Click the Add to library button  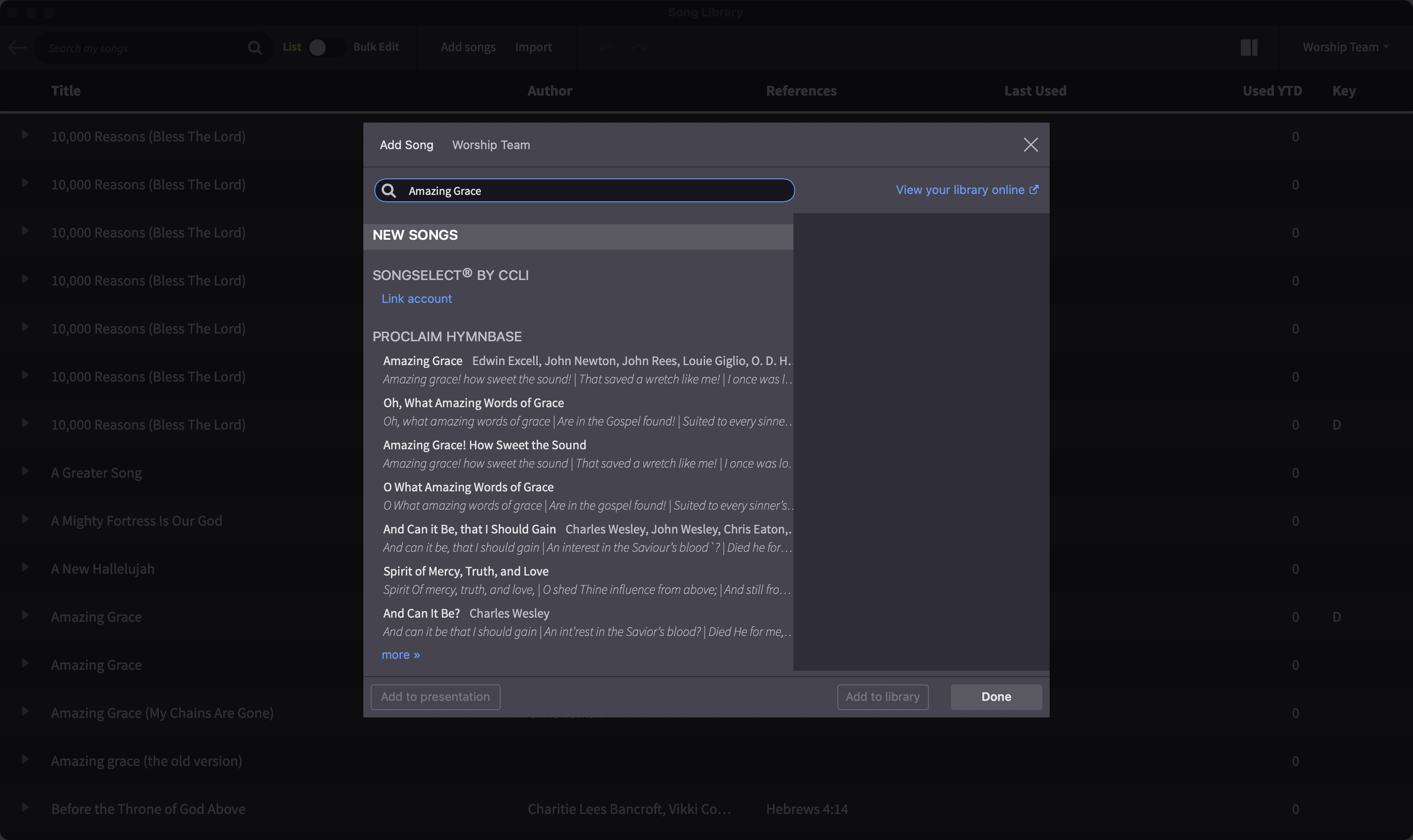[x=883, y=697]
